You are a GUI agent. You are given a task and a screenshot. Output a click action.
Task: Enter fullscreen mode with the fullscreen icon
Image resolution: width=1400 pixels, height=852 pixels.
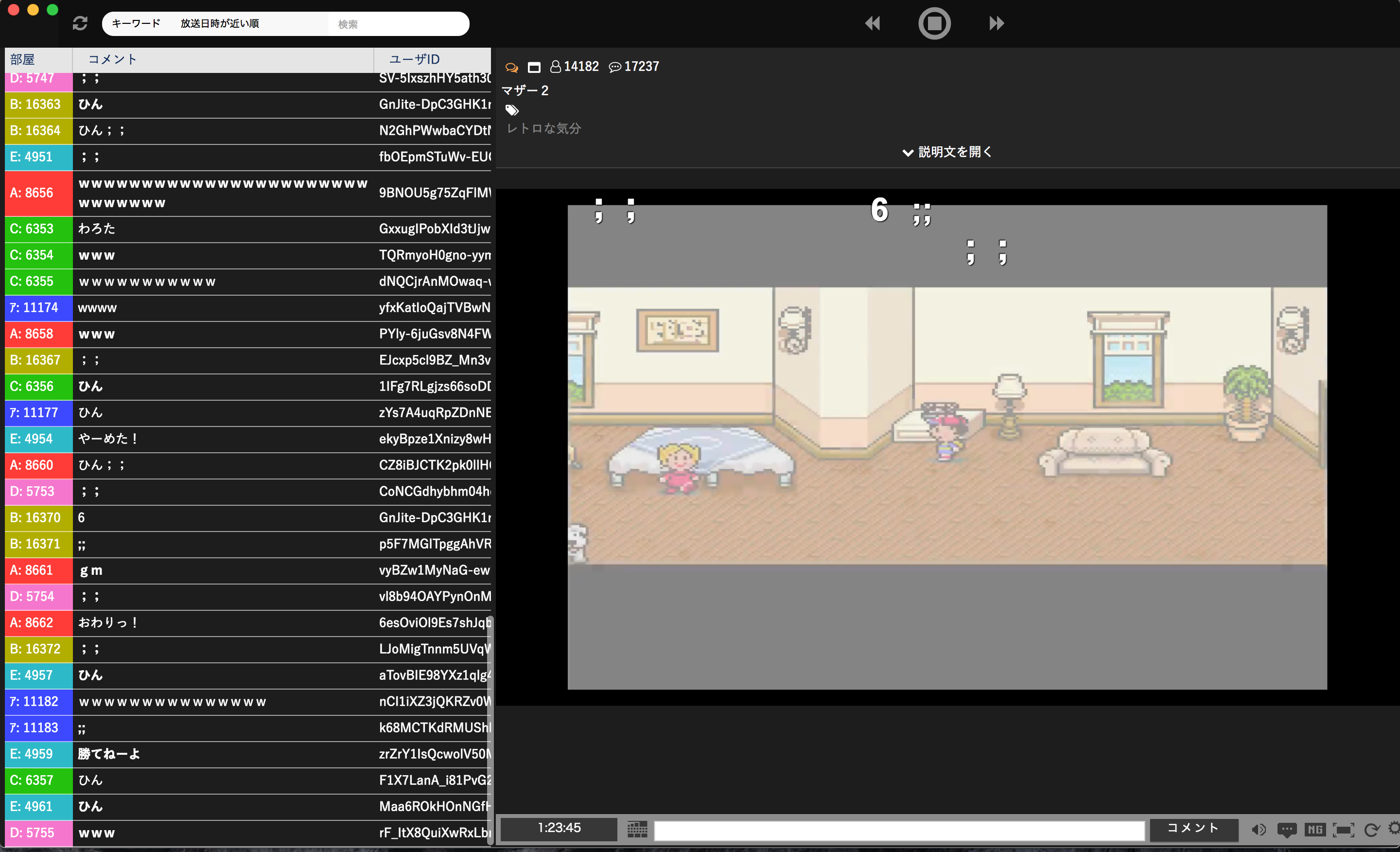click(x=1343, y=830)
